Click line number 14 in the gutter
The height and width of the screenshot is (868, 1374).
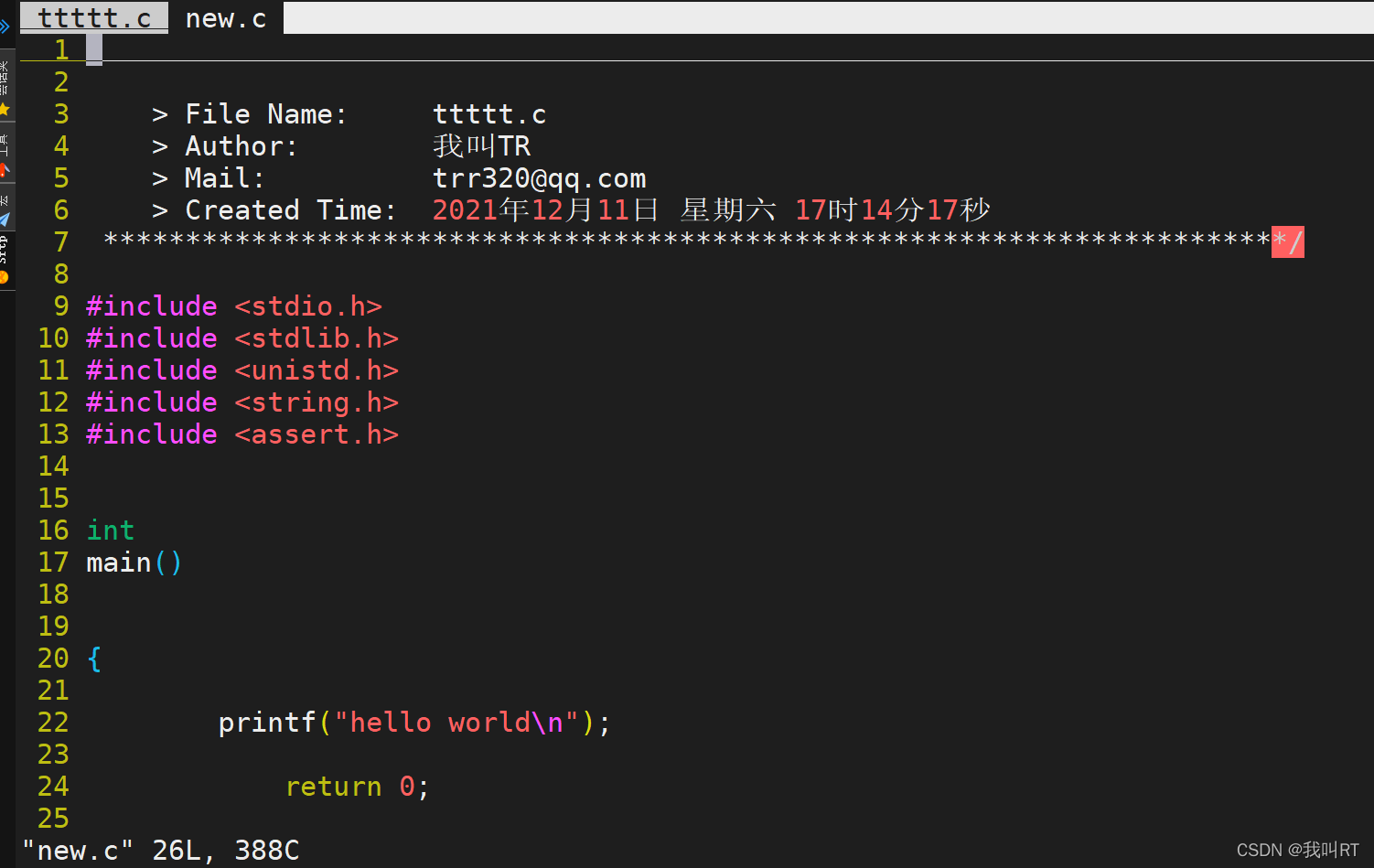coord(53,466)
